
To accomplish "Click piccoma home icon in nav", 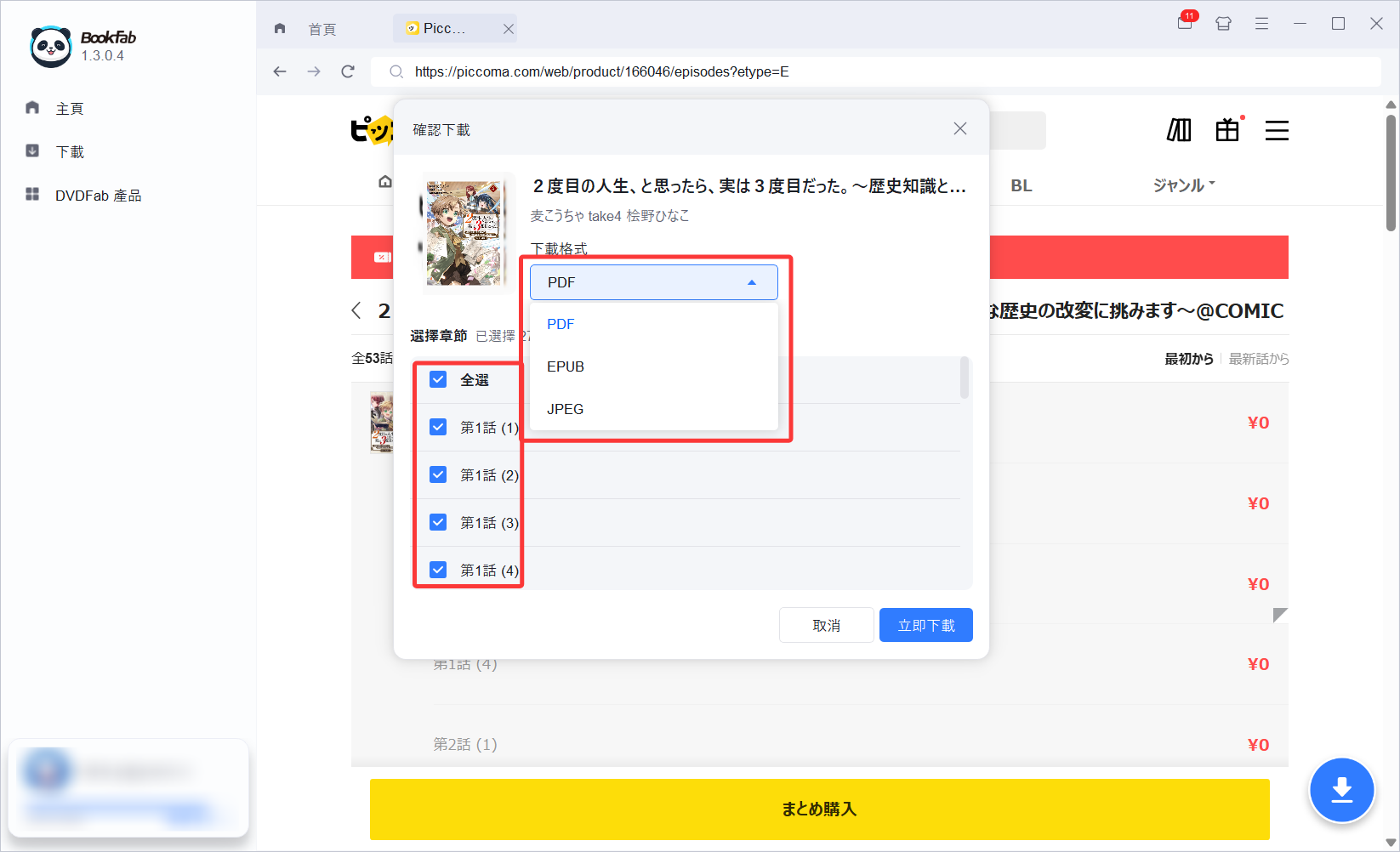I will 385,181.
